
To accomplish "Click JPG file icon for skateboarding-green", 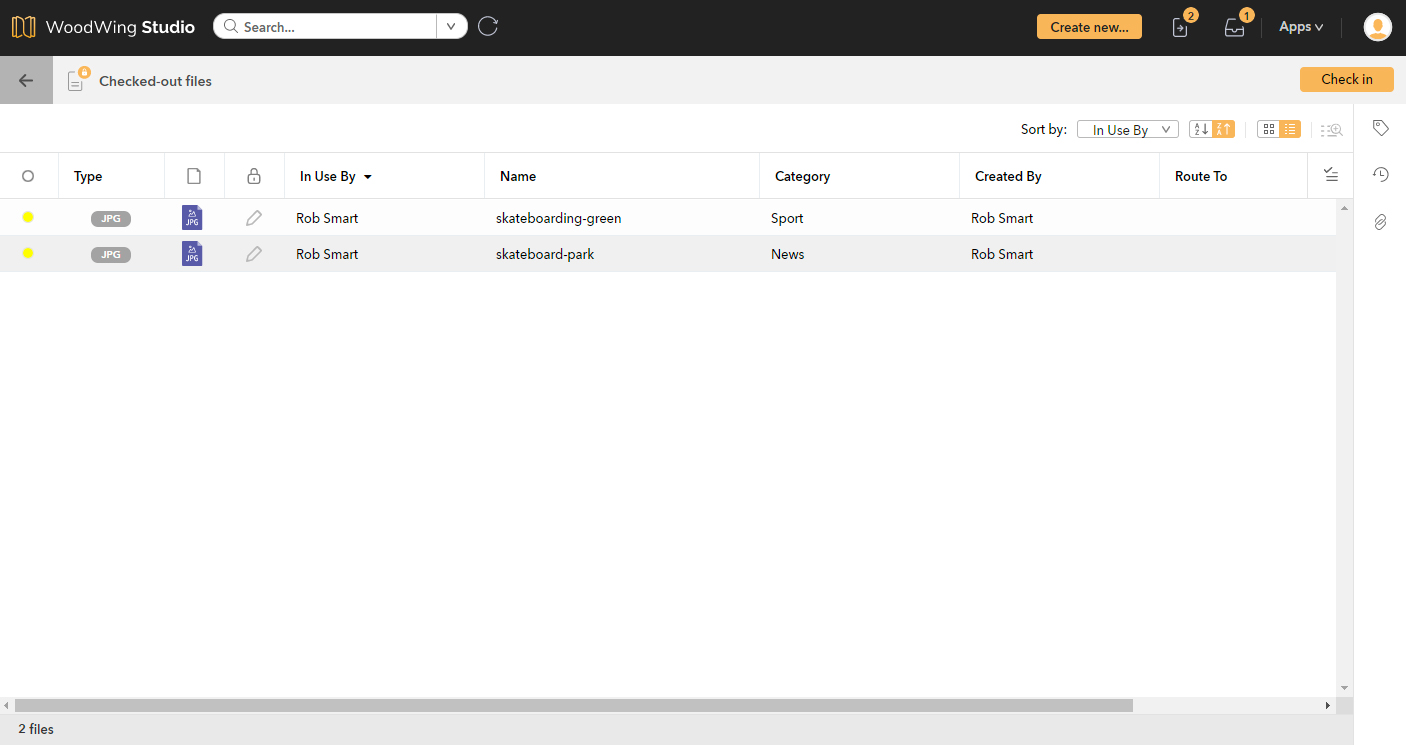I will click(x=192, y=218).
